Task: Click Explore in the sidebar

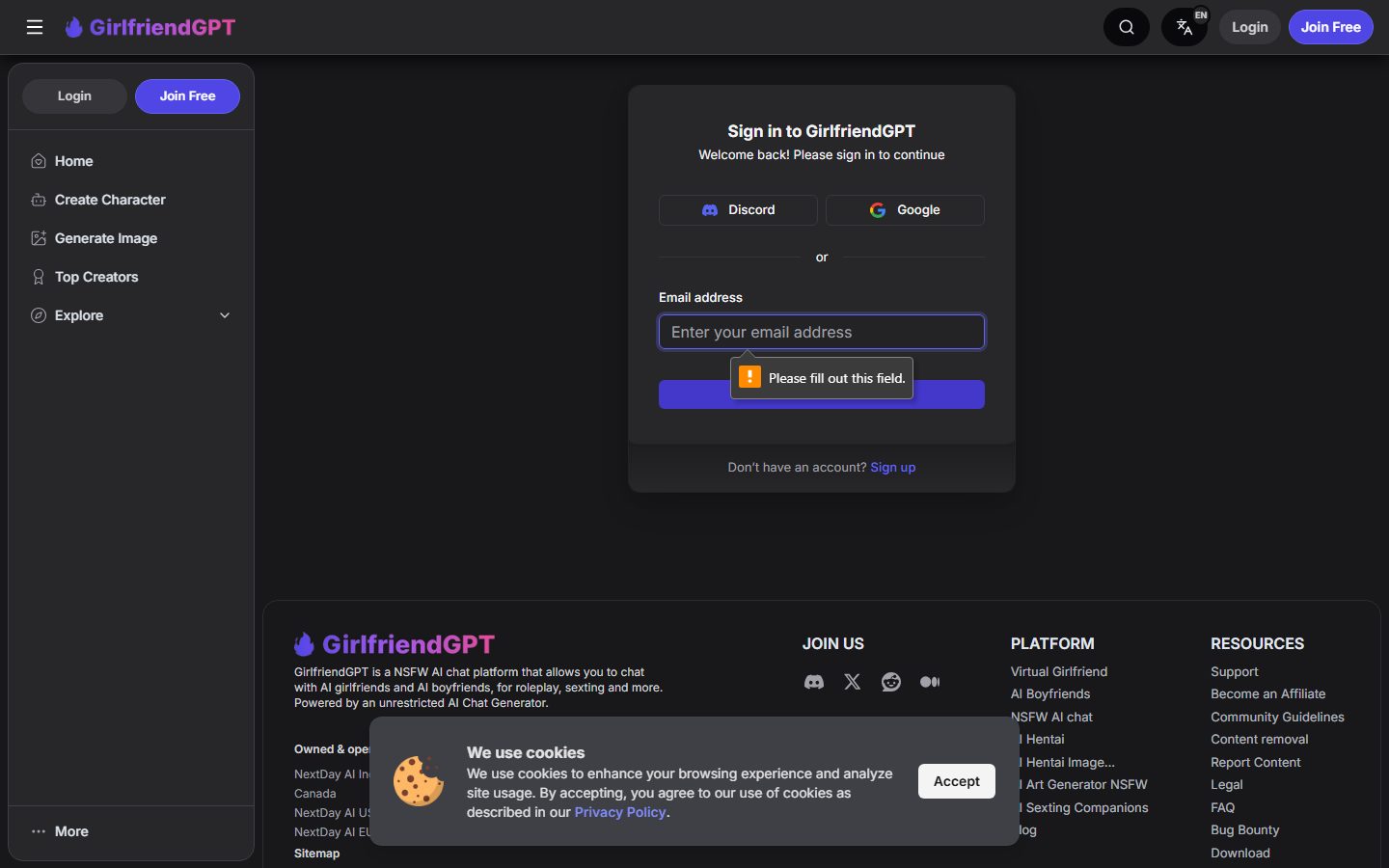Action: pos(79,315)
